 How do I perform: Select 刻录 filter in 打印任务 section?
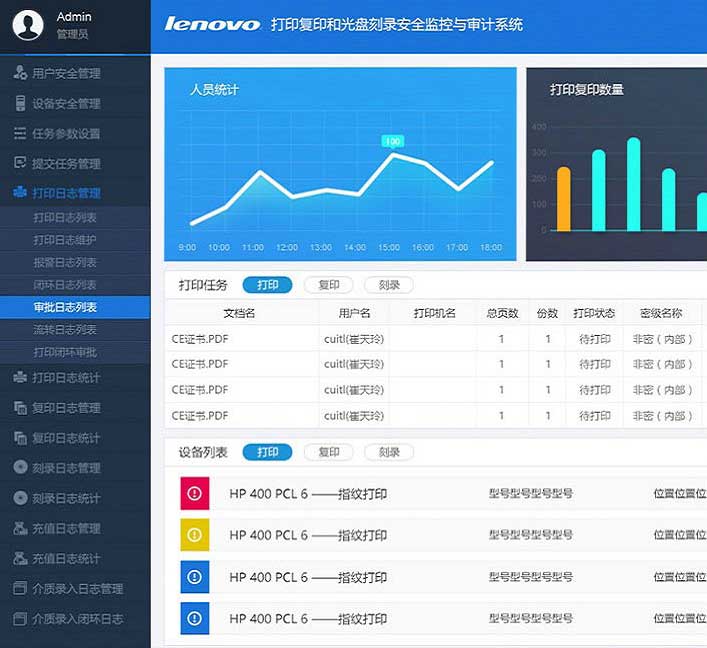point(388,285)
